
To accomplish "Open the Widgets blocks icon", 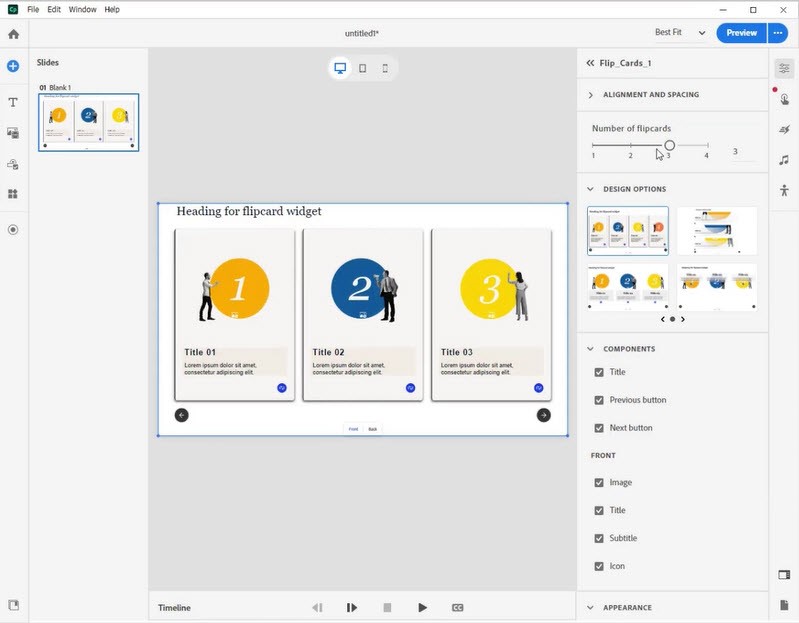I will pyautogui.click(x=13, y=194).
